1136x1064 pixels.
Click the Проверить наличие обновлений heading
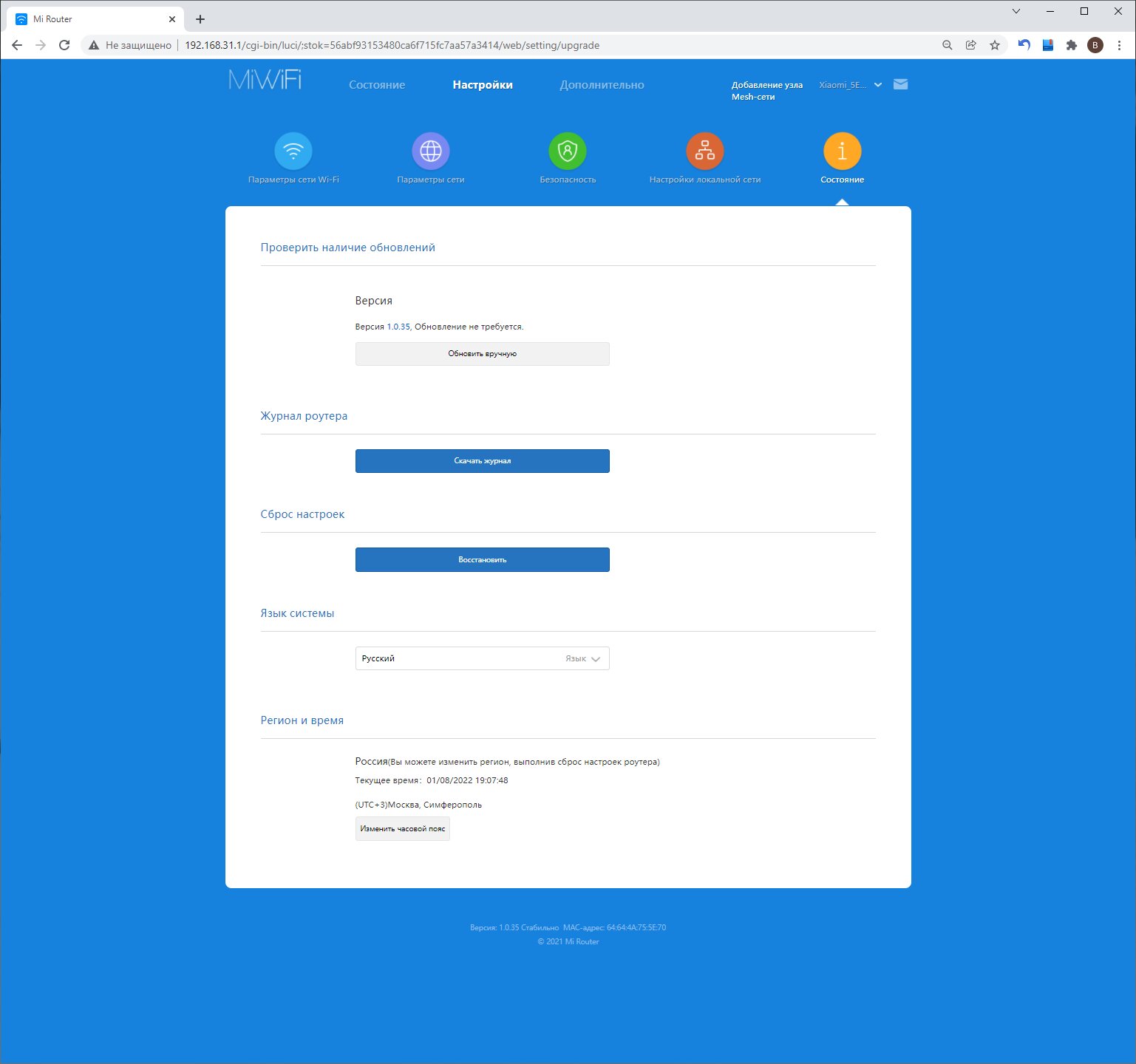(x=348, y=248)
